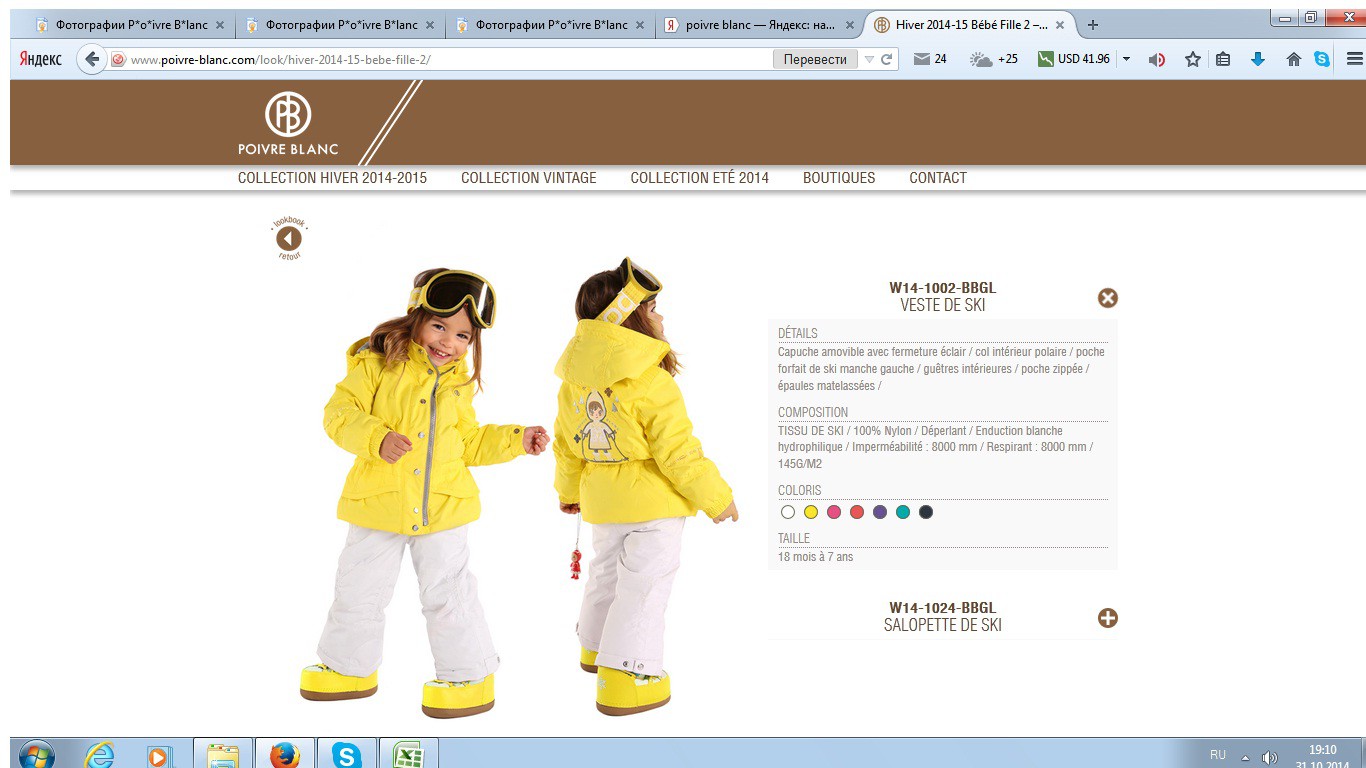The image size is (1366, 768).
Task: Expand the Salopette de Ski section
Action: 1107,618
